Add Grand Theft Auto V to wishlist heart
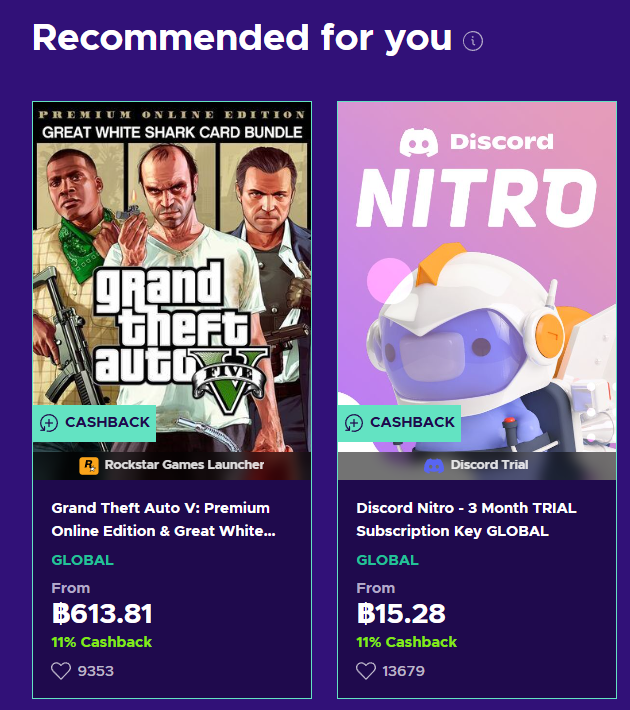The image size is (630, 710). pos(61,670)
